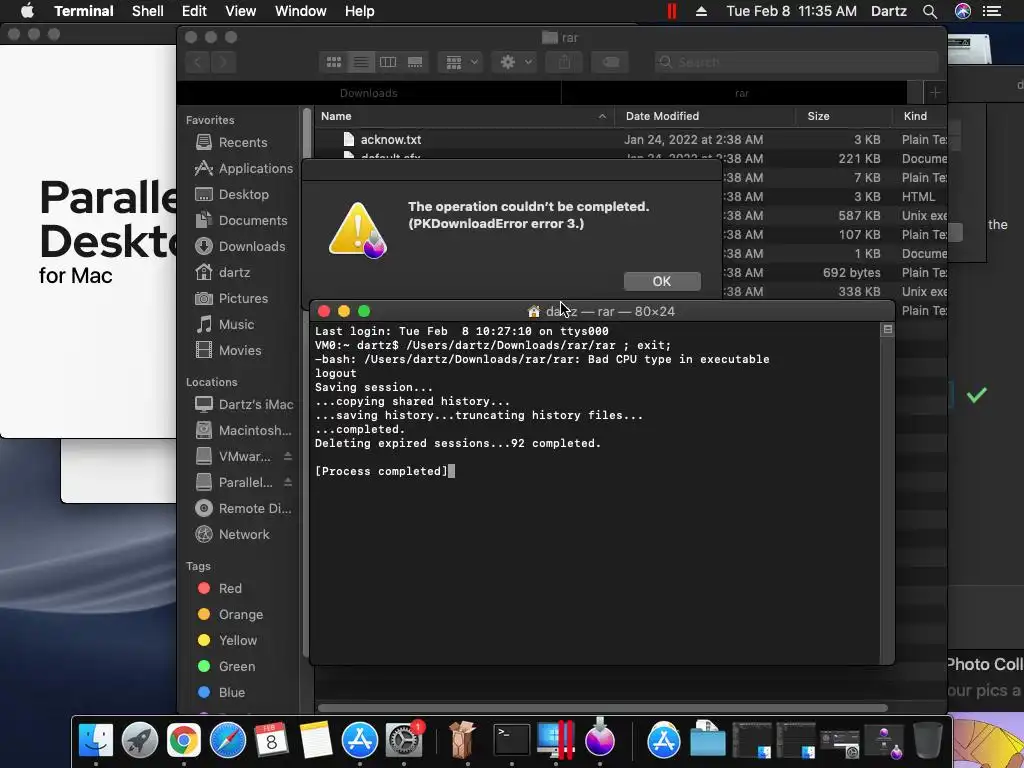This screenshot has height=768, width=1024.
Task: Open the Apple menu
Action: (27, 11)
